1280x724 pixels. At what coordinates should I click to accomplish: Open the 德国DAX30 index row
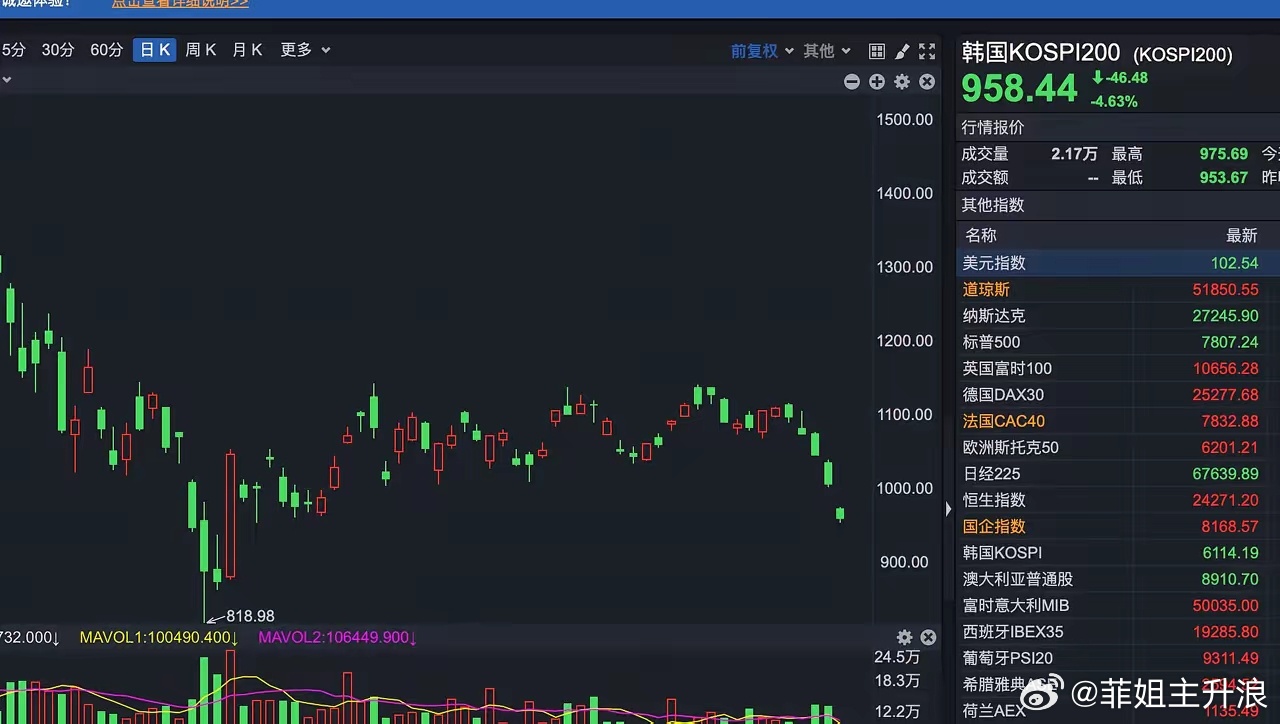pos(1118,395)
